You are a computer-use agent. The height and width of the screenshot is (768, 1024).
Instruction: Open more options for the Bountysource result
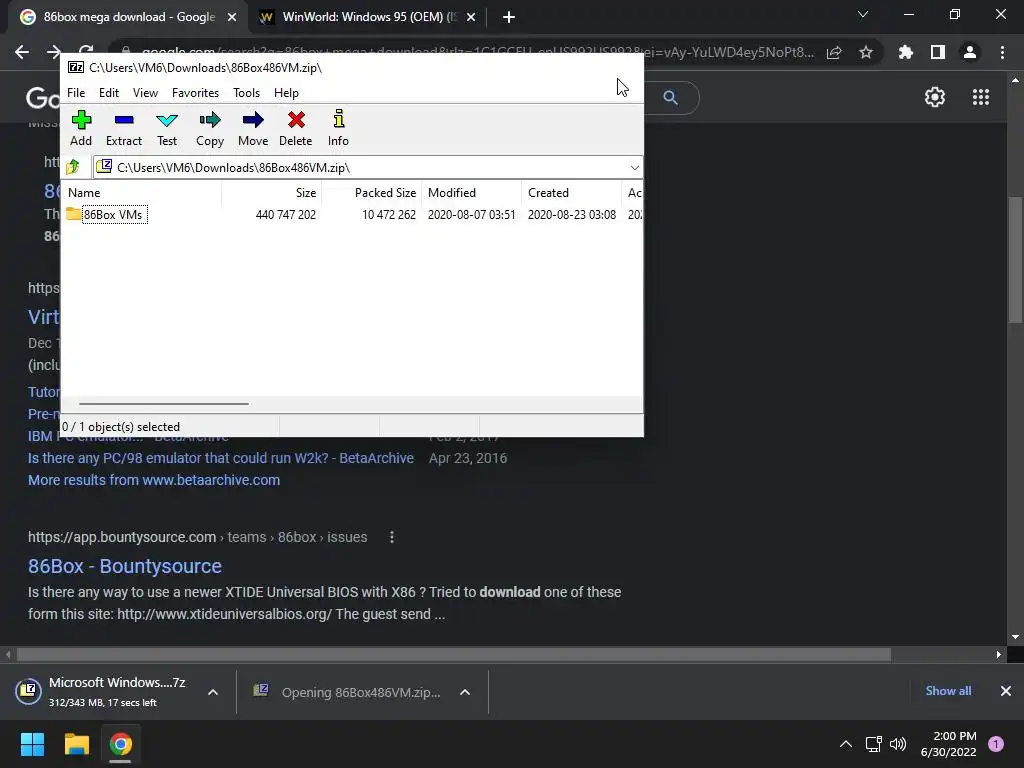pyautogui.click(x=392, y=537)
